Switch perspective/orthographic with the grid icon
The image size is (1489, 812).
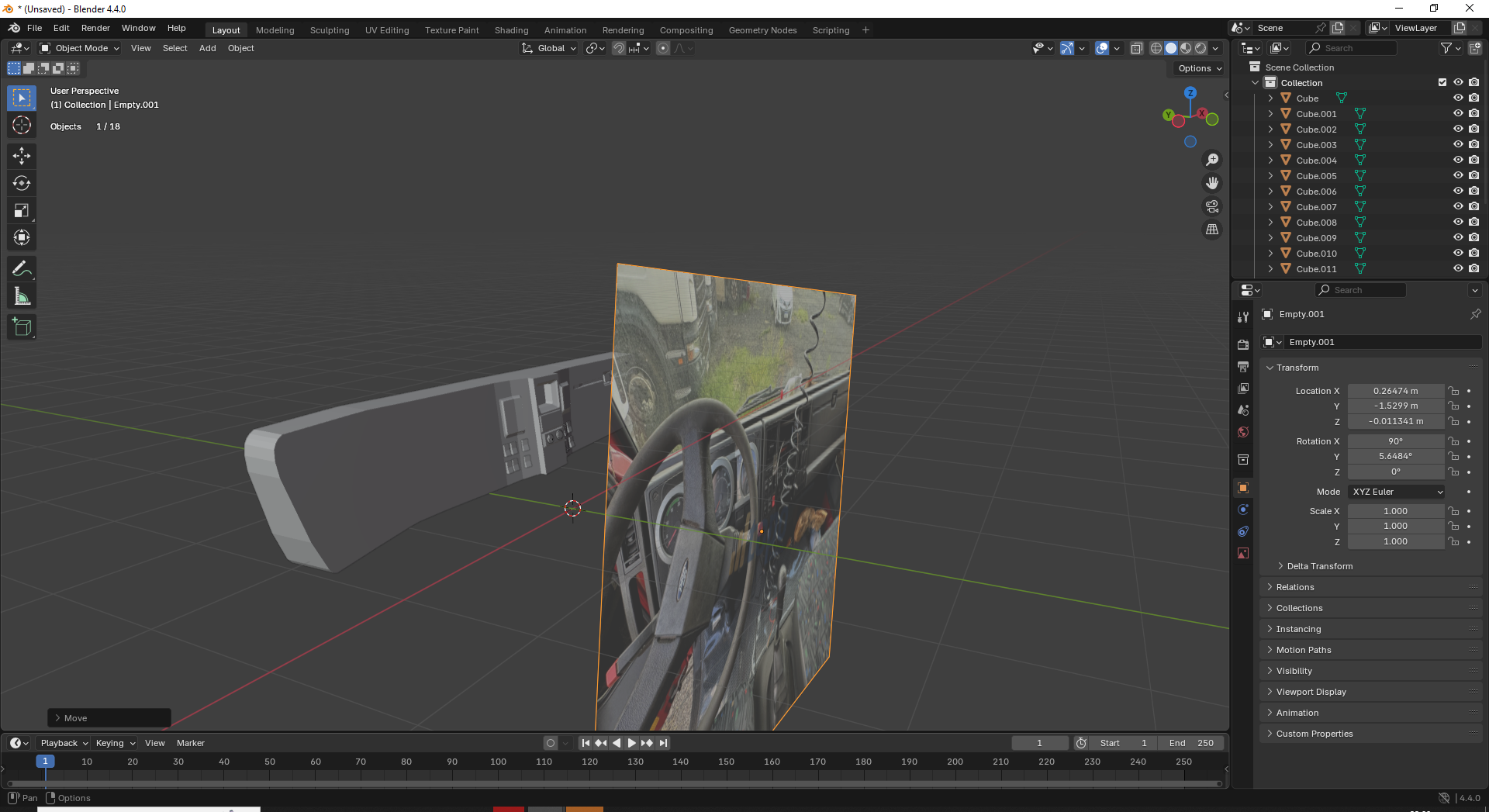(x=1211, y=230)
